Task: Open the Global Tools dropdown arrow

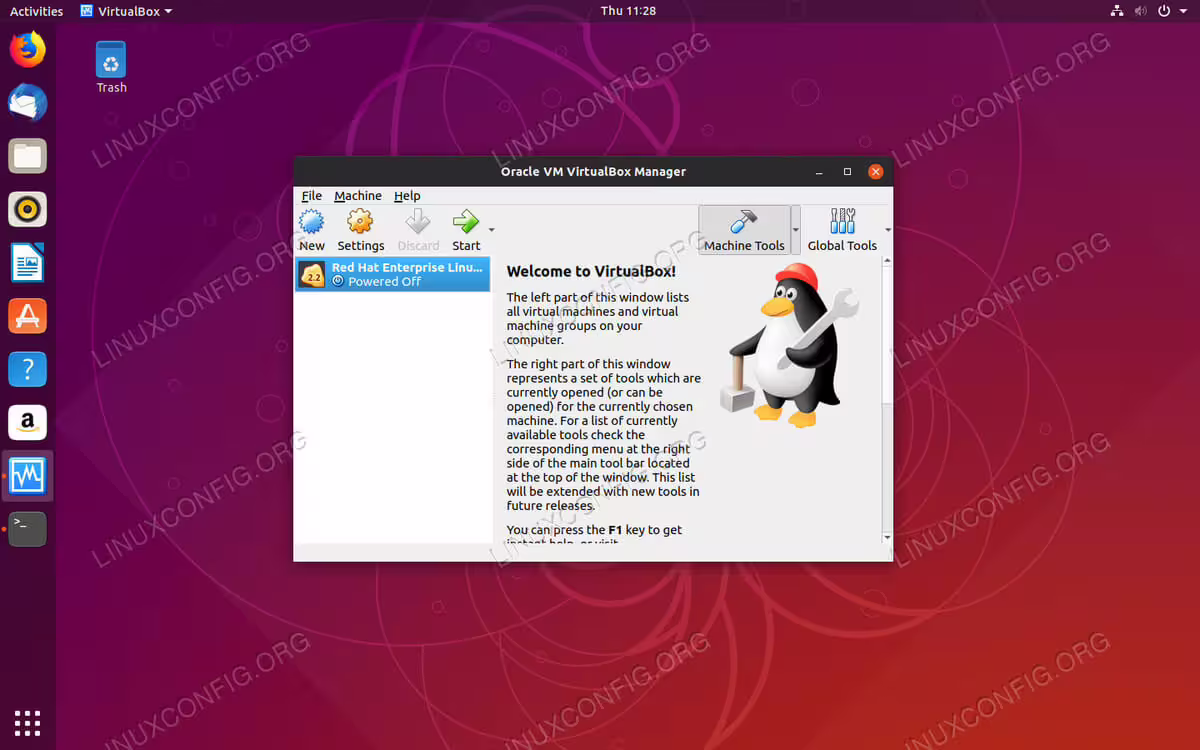Action: tap(887, 230)
